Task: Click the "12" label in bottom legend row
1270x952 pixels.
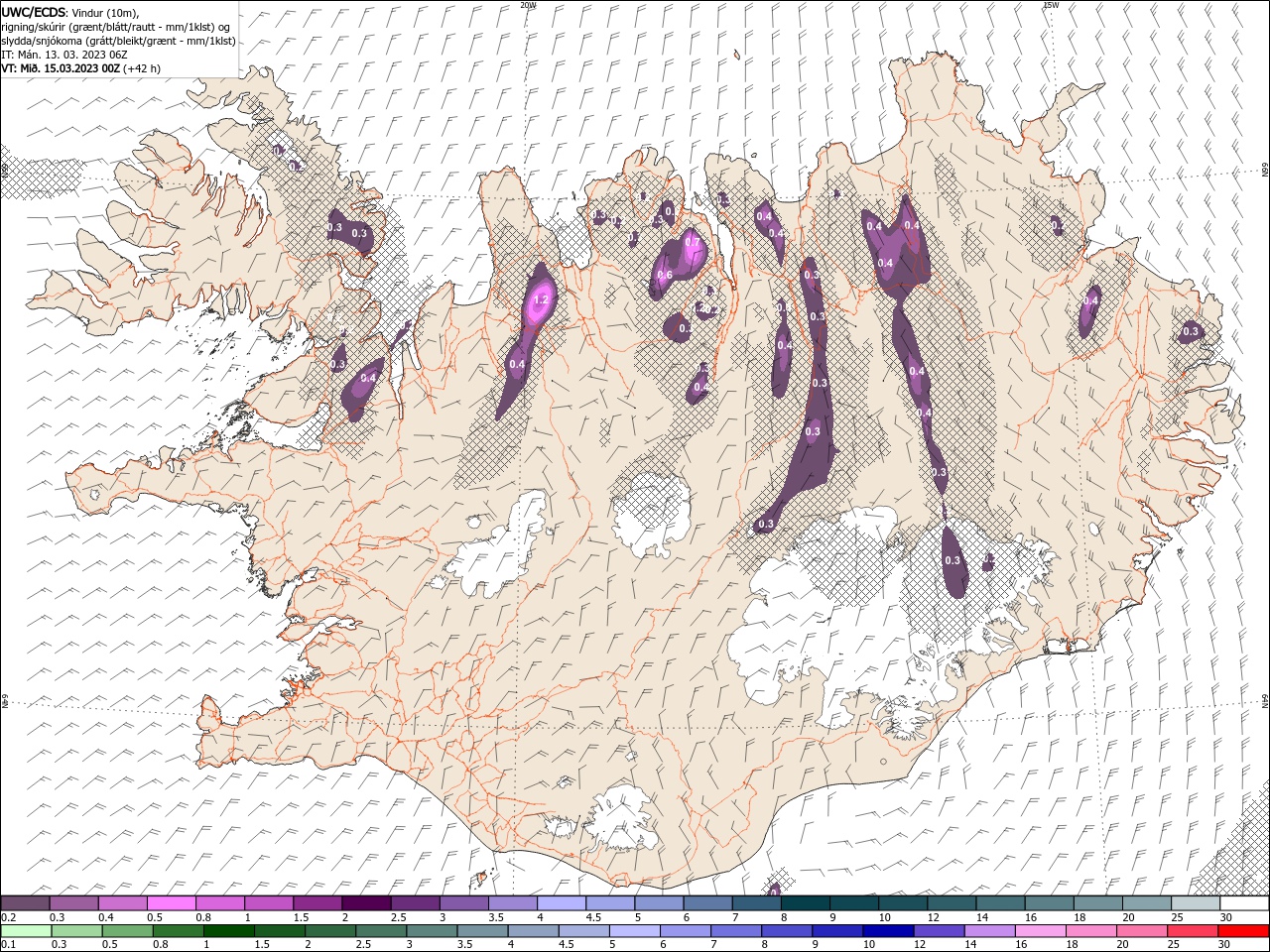Action: click(918, 945)
